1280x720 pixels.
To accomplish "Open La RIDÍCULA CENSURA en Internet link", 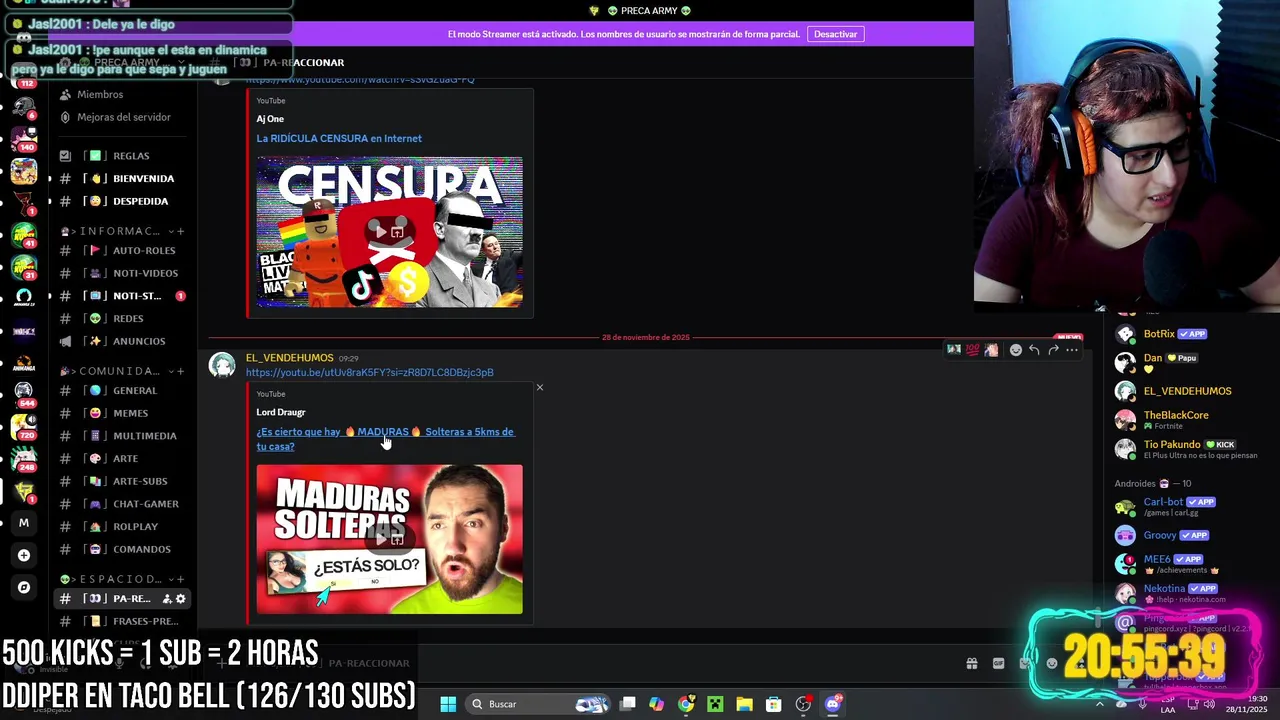I will pos(339,138).
